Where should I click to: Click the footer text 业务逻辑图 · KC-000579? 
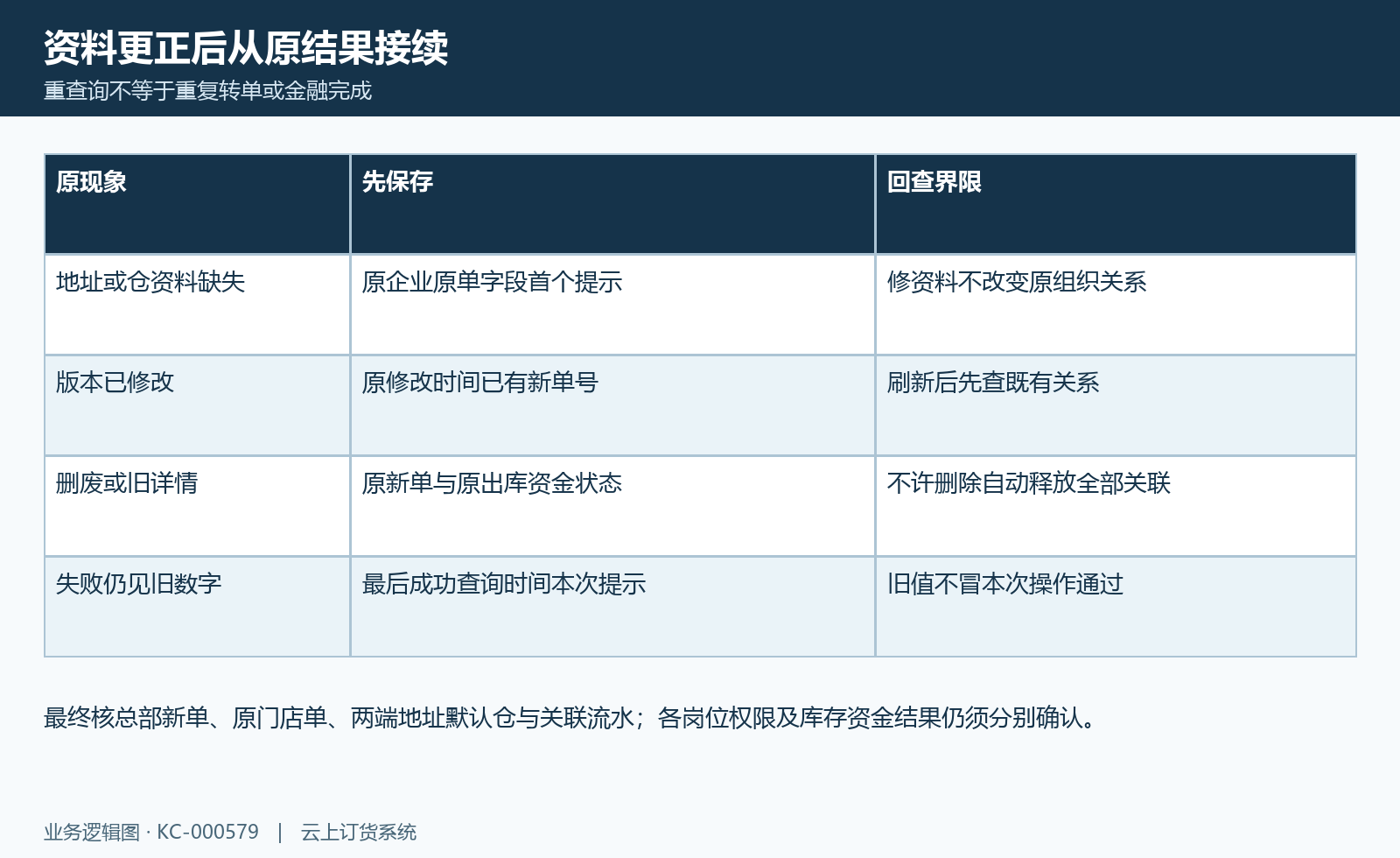[x=151, y=832]
